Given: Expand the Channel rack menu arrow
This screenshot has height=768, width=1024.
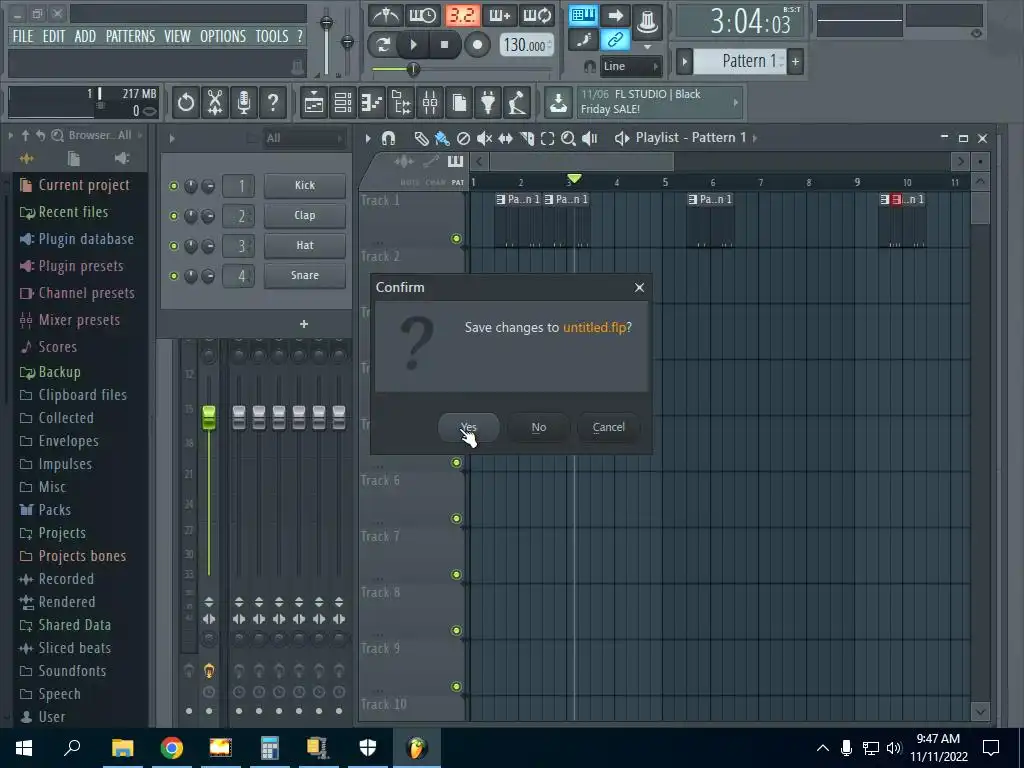Looking at the screenshot, I should [172, 138].
